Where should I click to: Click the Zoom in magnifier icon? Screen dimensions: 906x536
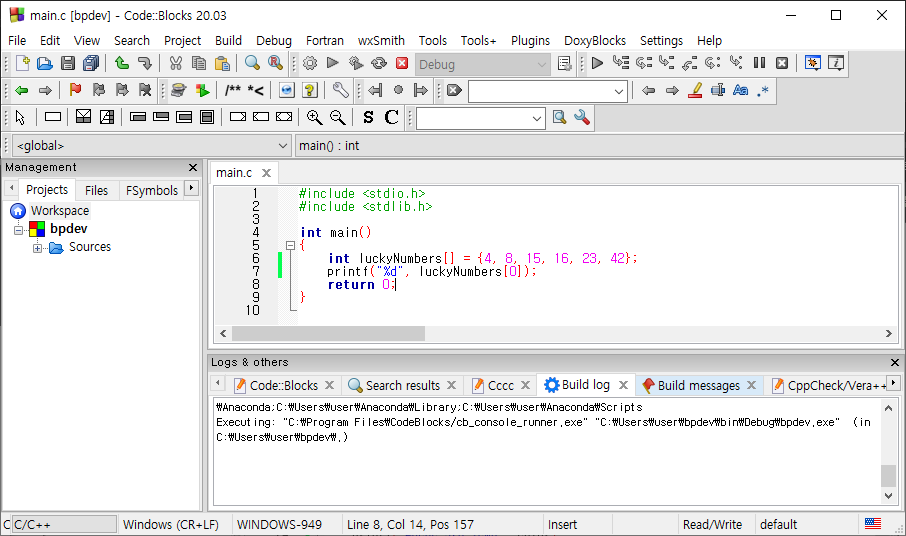point(314,117)
